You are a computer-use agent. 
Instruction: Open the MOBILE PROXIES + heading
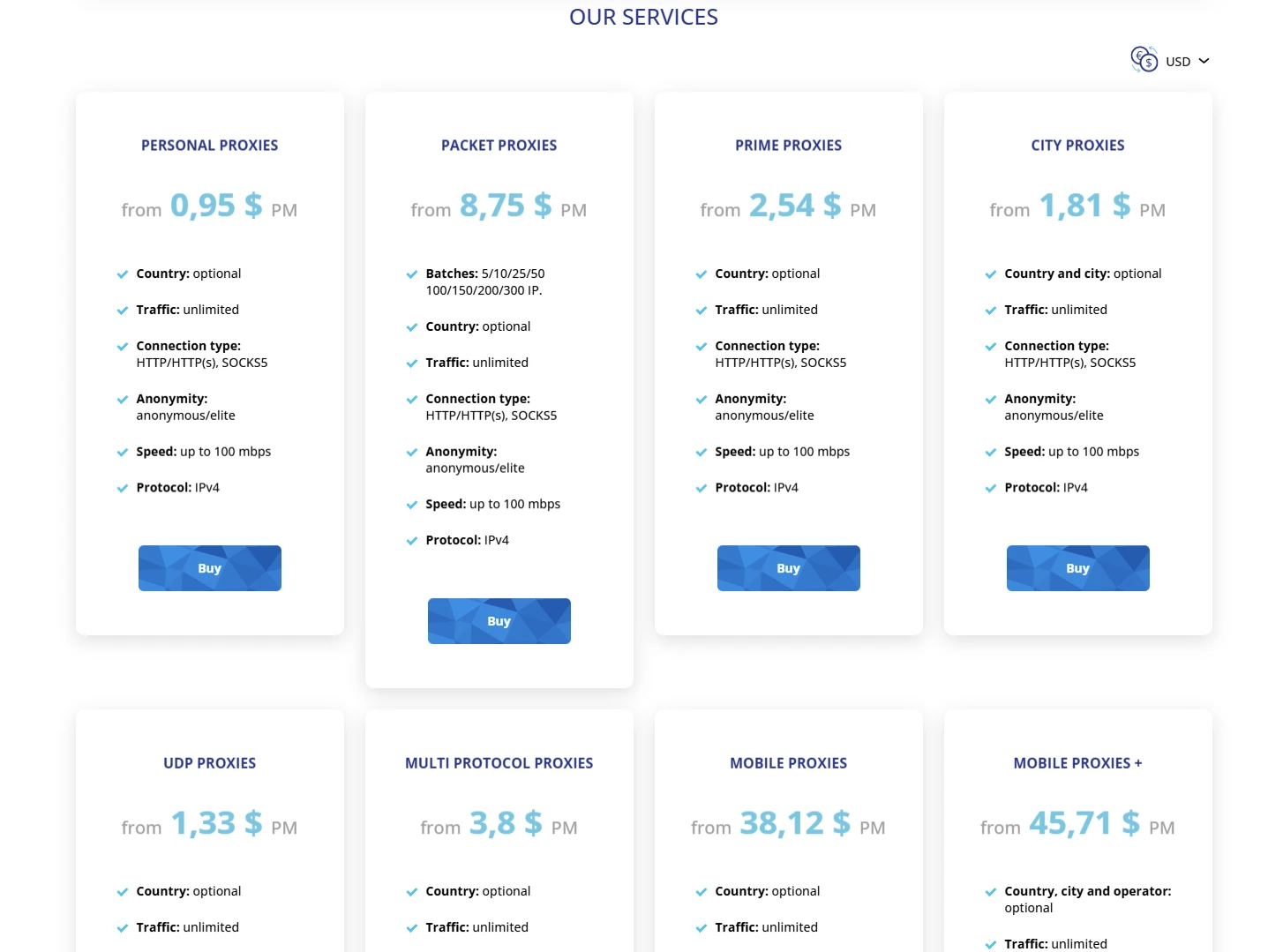coord(1077,763)
